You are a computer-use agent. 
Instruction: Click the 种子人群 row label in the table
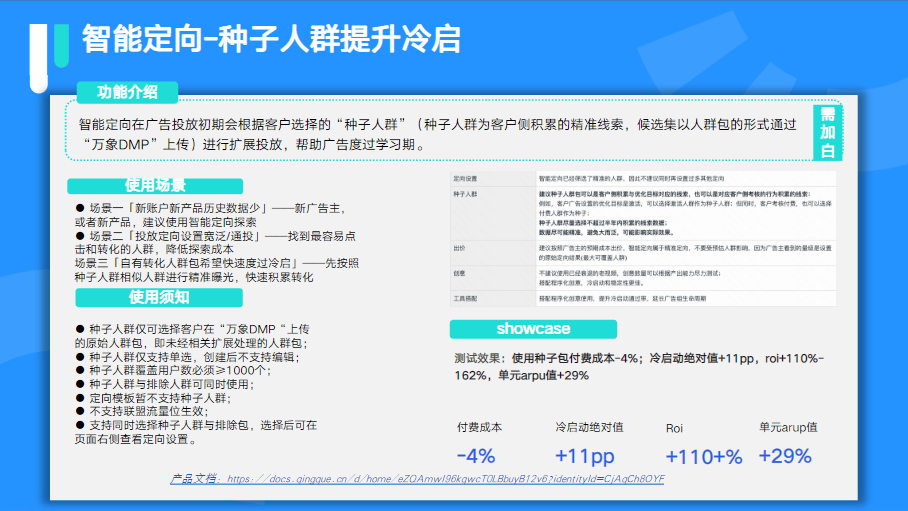465,195
